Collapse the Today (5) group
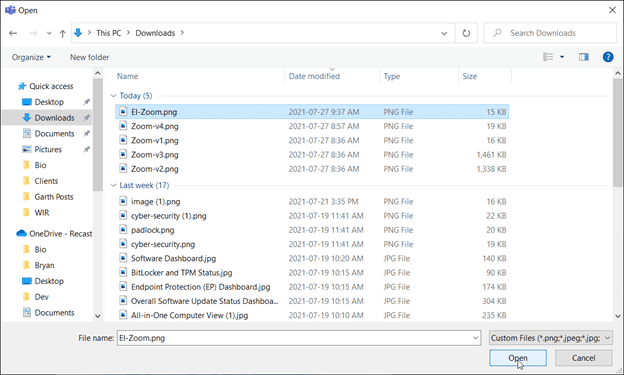This screenshot has height=375, width=624. click(113, 96)
